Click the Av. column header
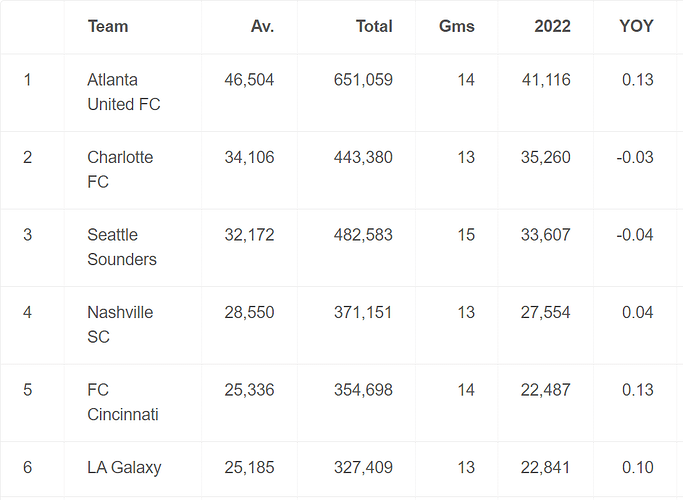The width and height of the screenshot is (683, 500). point(262,27)
